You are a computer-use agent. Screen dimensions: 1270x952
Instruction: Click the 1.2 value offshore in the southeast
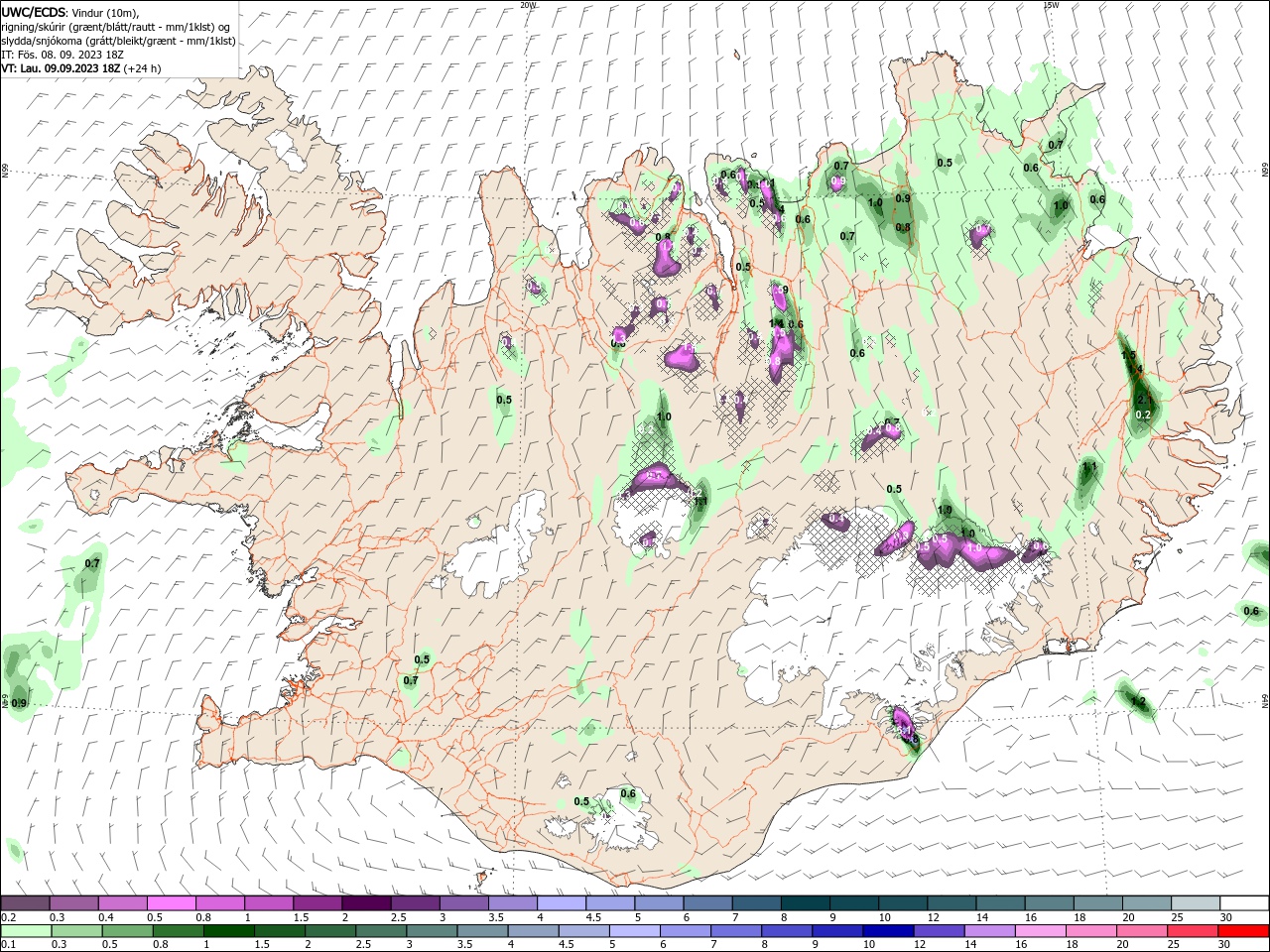click(x=1138, y=702)
